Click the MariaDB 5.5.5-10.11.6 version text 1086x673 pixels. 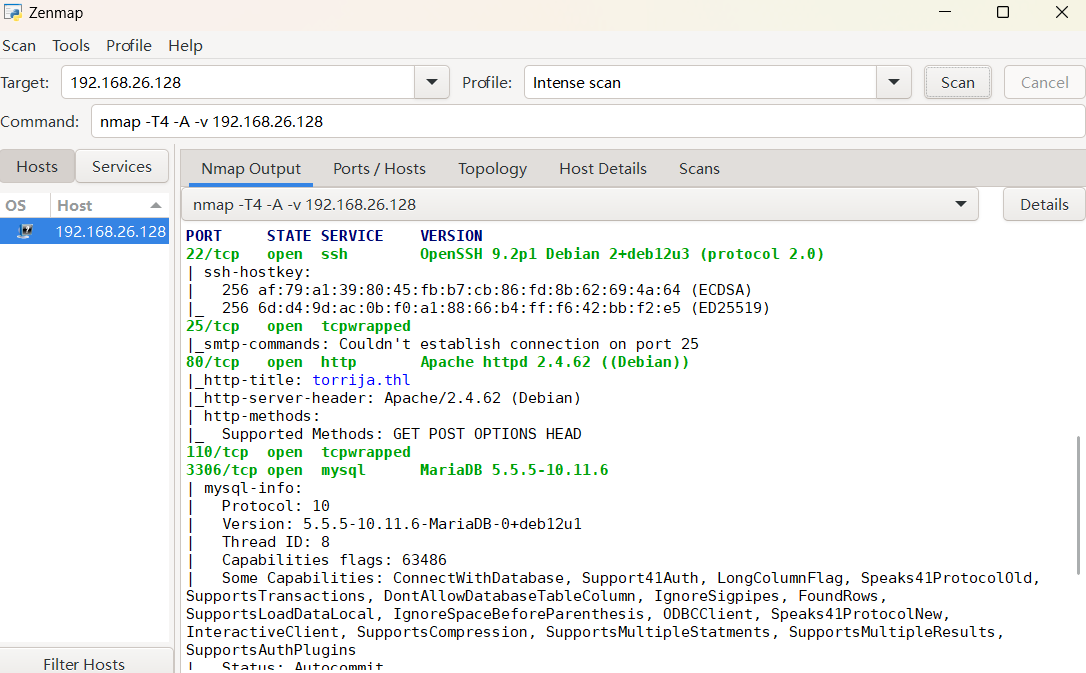pos(514,470)
